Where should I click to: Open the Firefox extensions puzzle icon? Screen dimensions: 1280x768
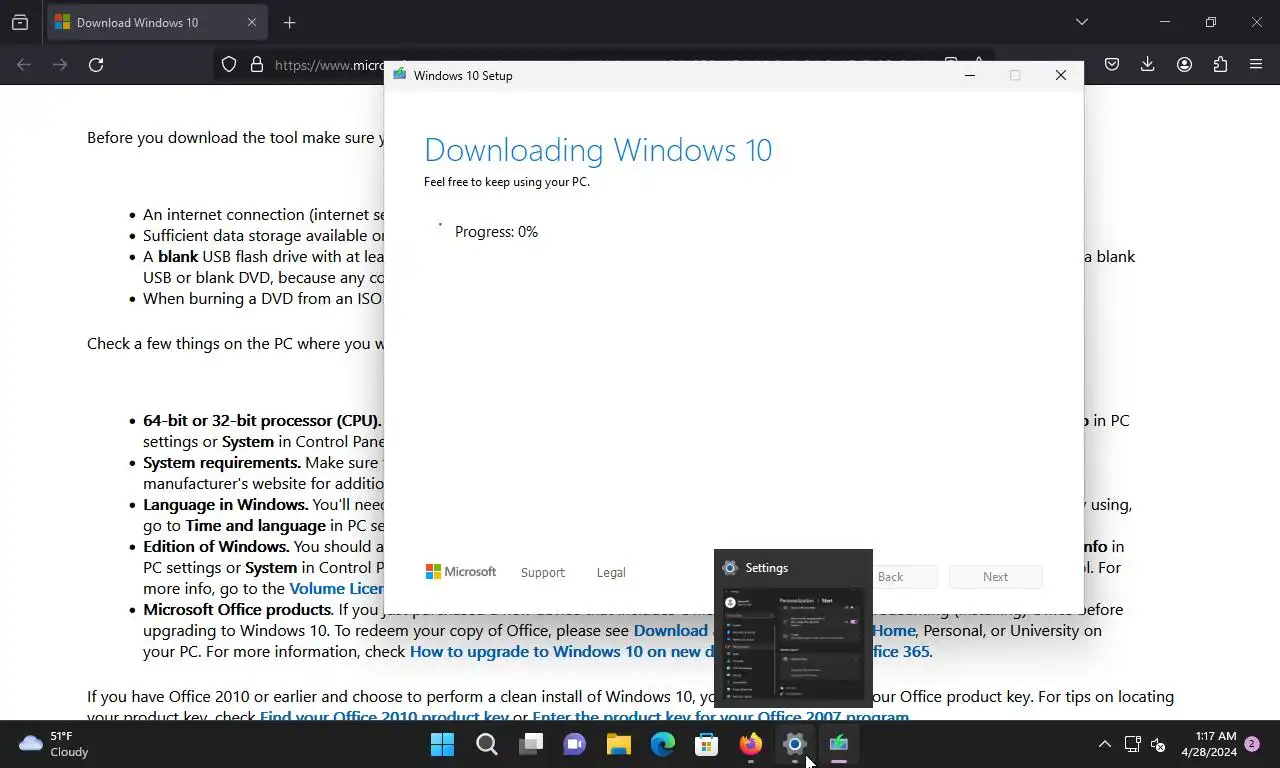click(x=1220, y=64)
